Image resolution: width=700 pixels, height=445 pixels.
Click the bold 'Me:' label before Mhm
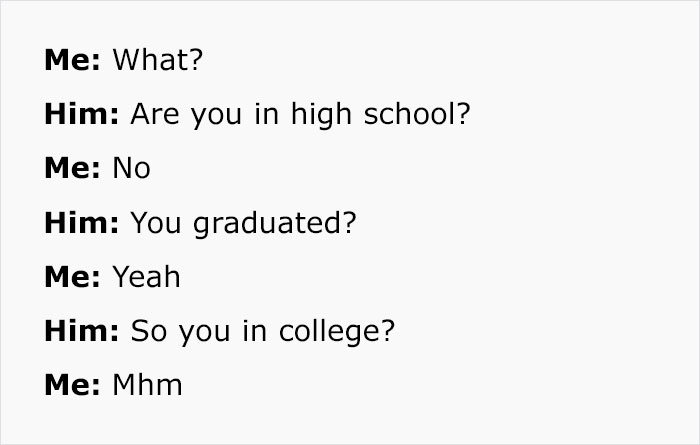[72, 385]
